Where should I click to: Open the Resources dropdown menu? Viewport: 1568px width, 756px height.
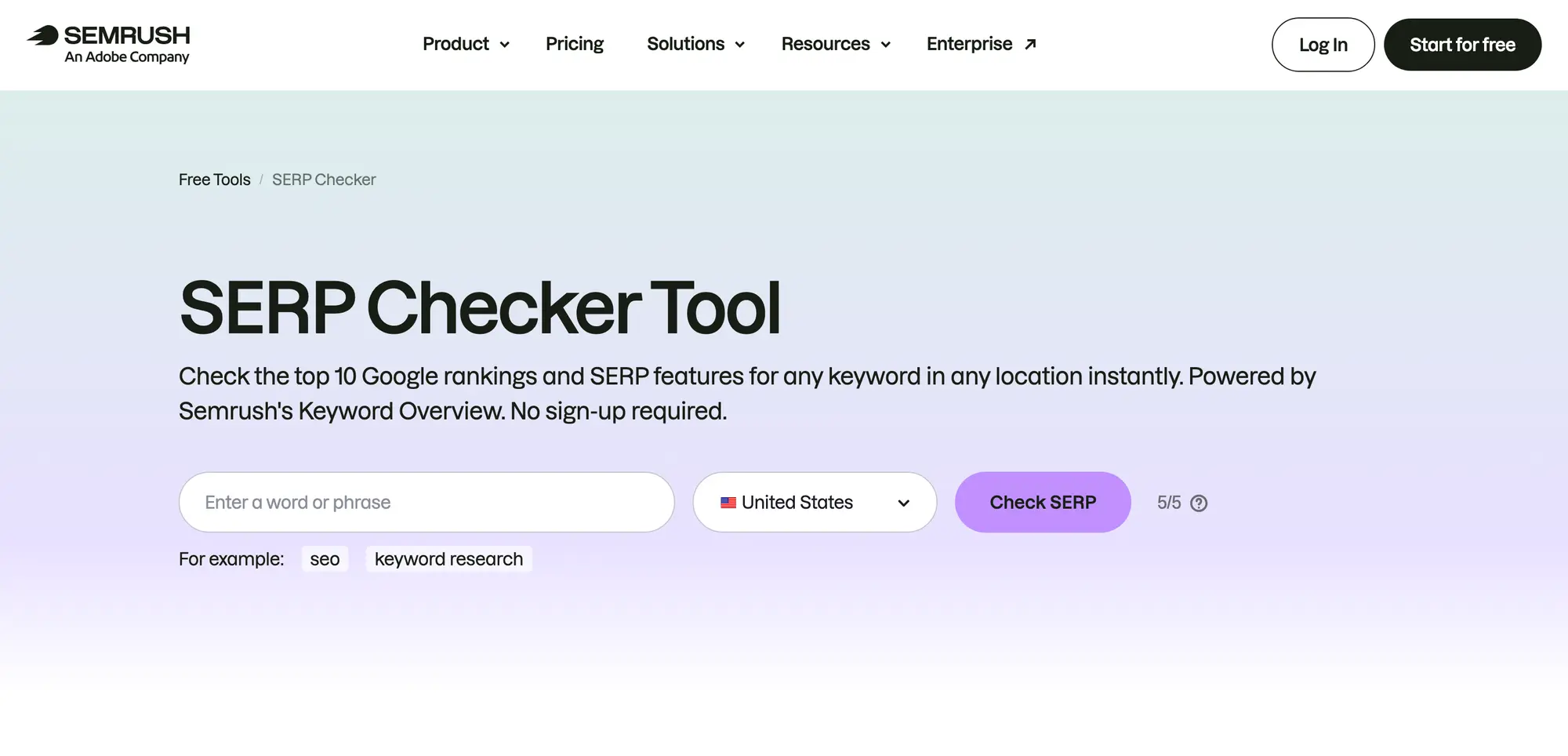pos(836,44)
